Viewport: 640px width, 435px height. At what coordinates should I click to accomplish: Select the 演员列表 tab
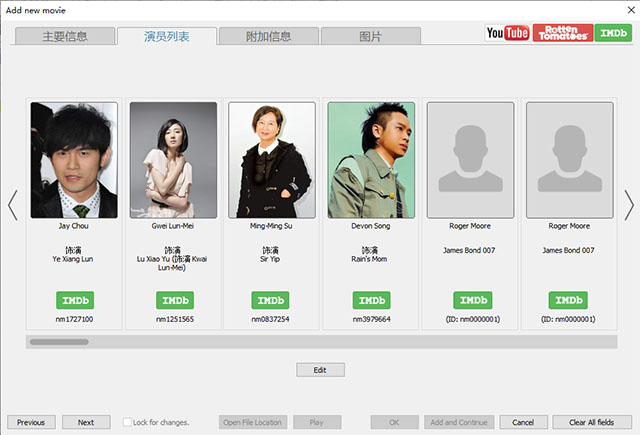click(167, 36)
